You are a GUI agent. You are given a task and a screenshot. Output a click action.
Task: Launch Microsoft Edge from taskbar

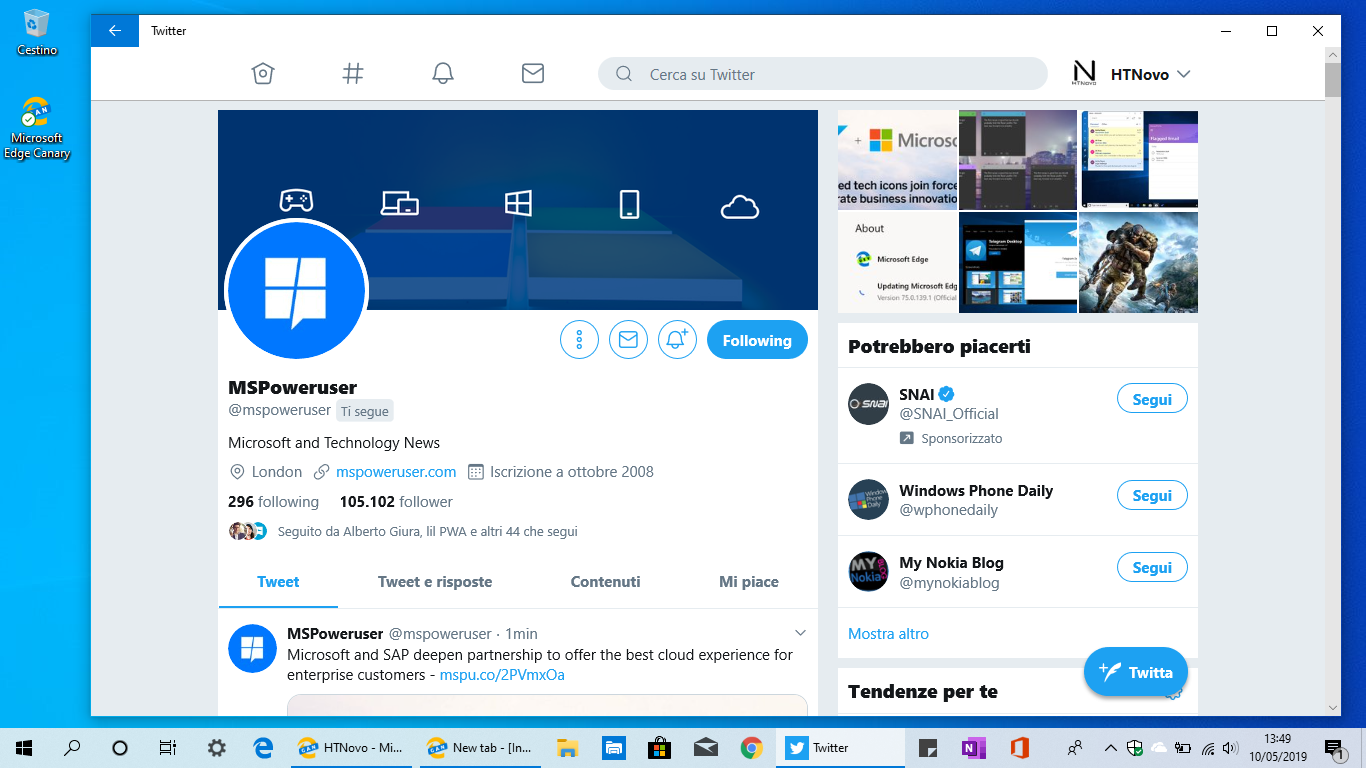(264, 747)
